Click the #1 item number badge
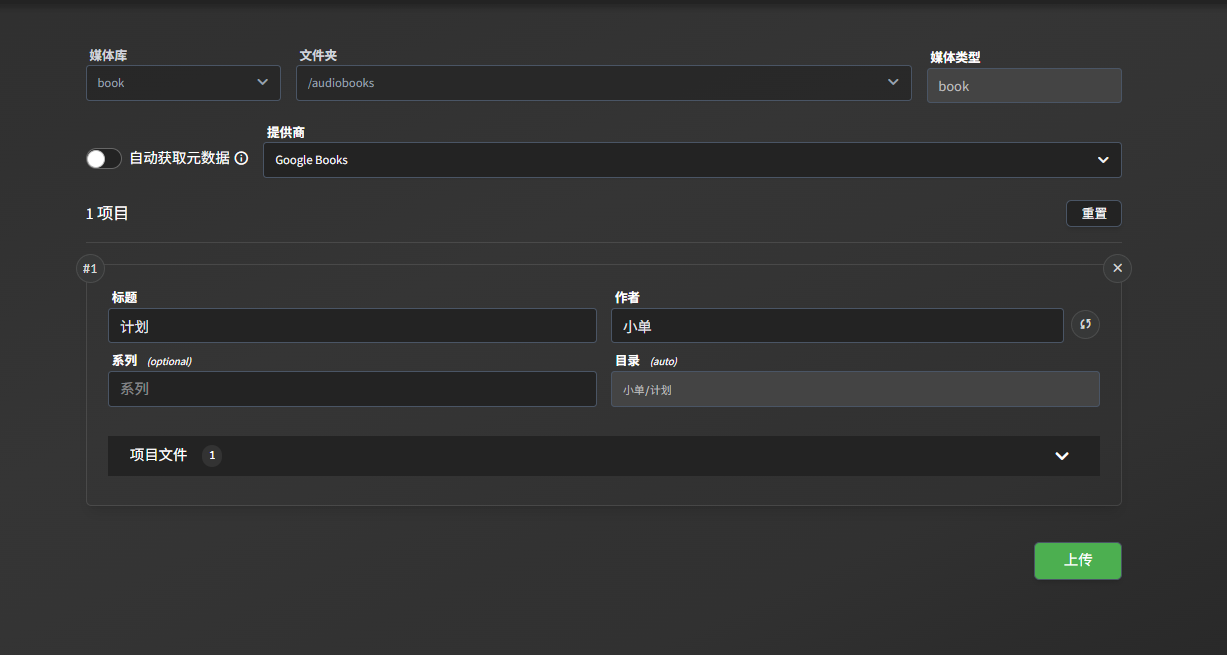 pos(90,268)
